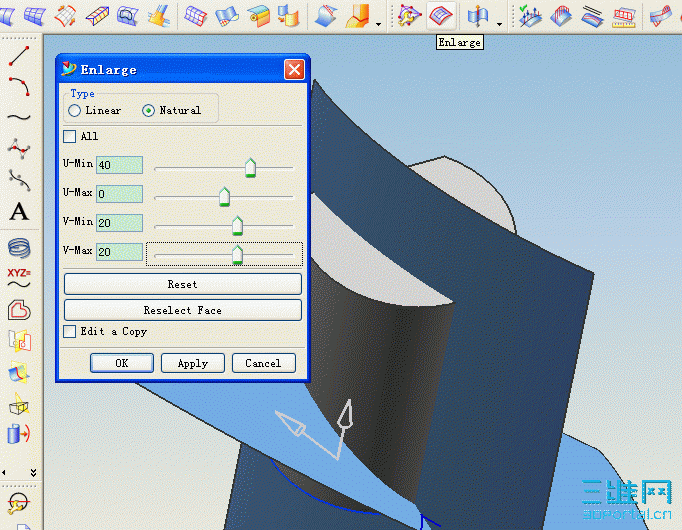Viewport: 682px width, 530px height.
Task: Select the blue grid Through Curves surface icon
Action: 35,16
